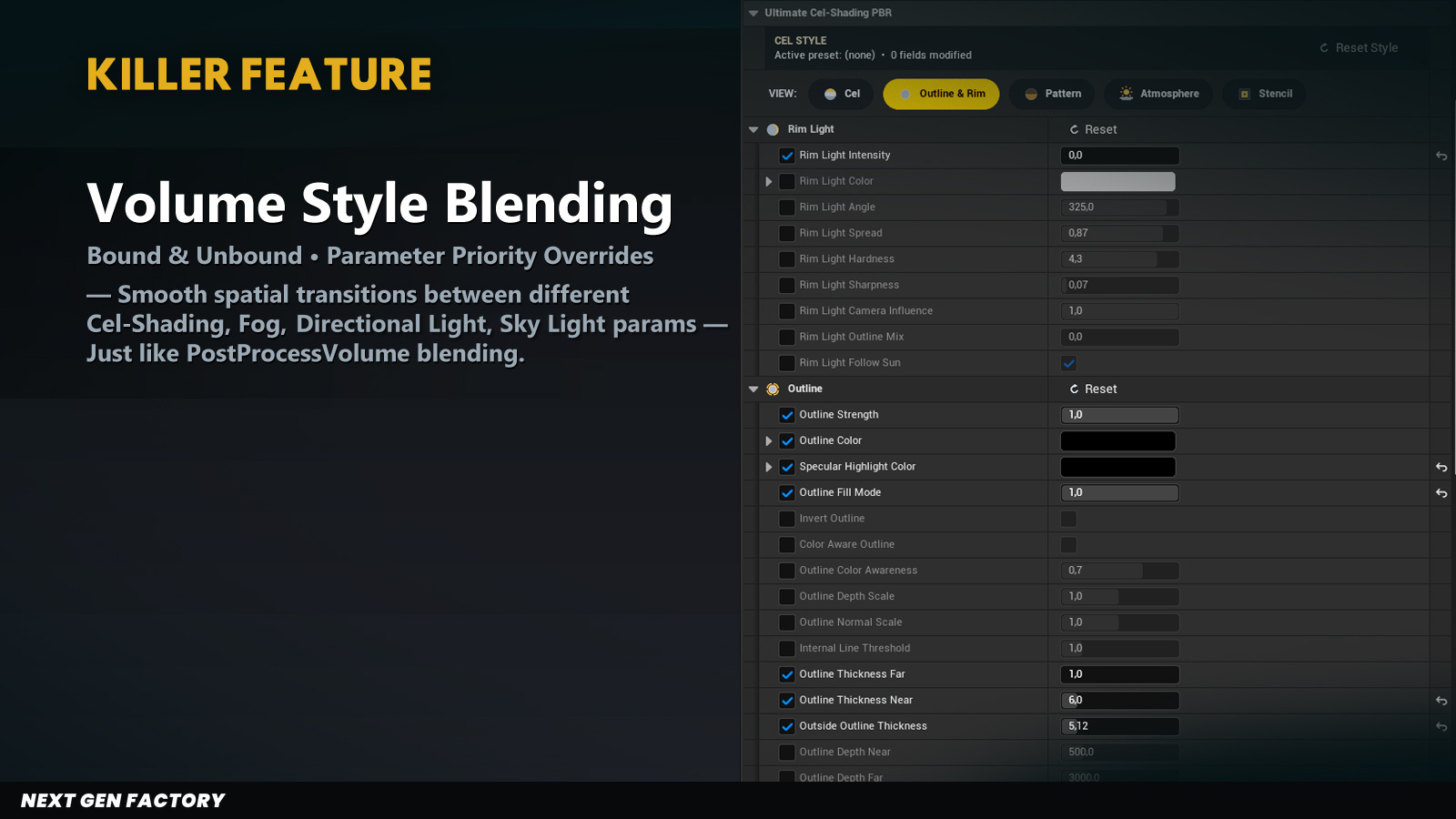Switch to the Atmosphere view tab
The height and width of the screenshot is (819, 1456).
(x=1158, y=94)
